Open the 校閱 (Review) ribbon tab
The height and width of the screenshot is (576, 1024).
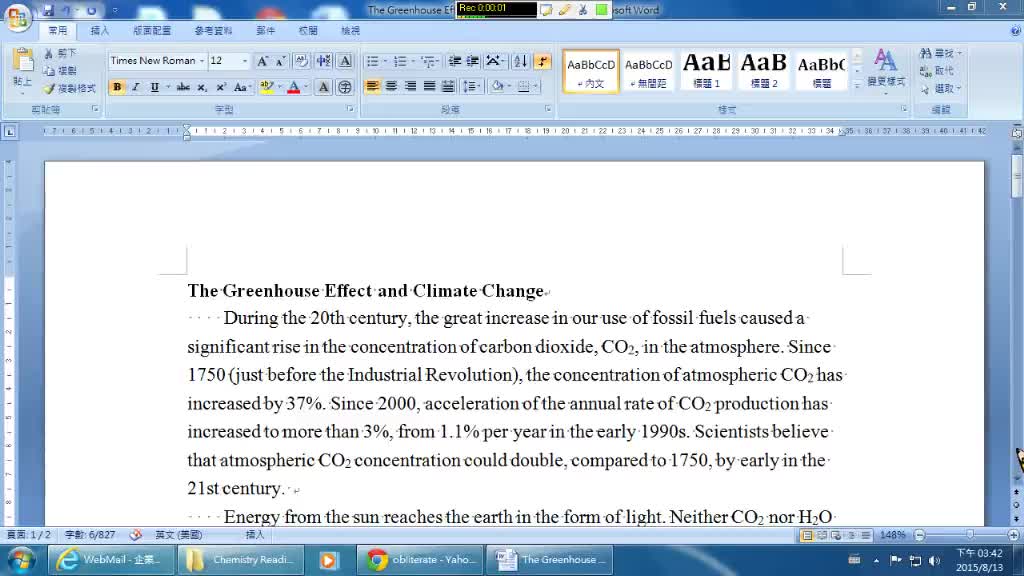pos(308,31)
